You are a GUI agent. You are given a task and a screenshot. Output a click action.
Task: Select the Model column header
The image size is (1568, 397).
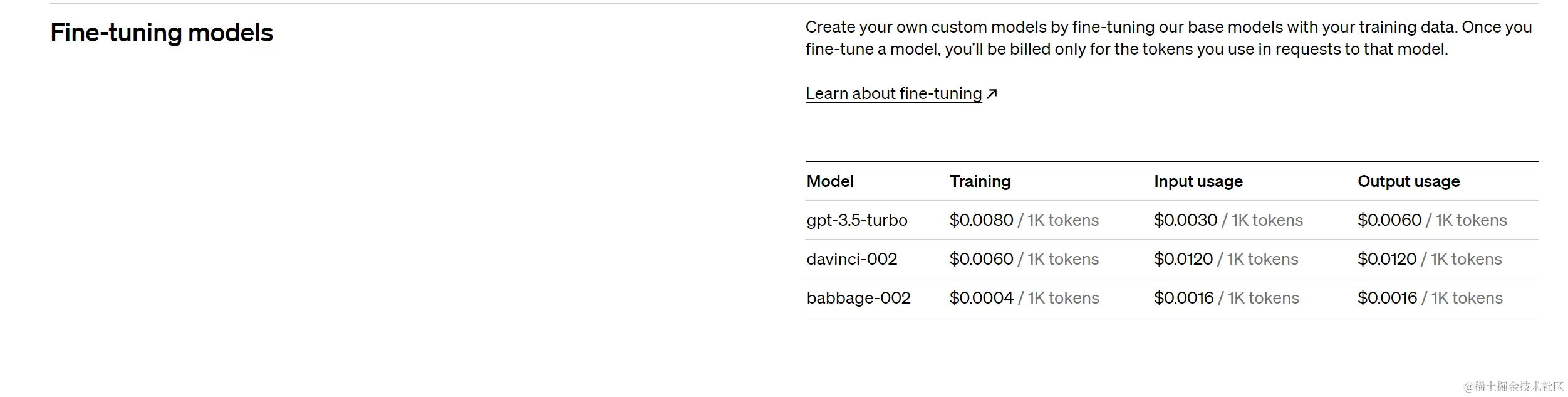[x=830, y=181]
